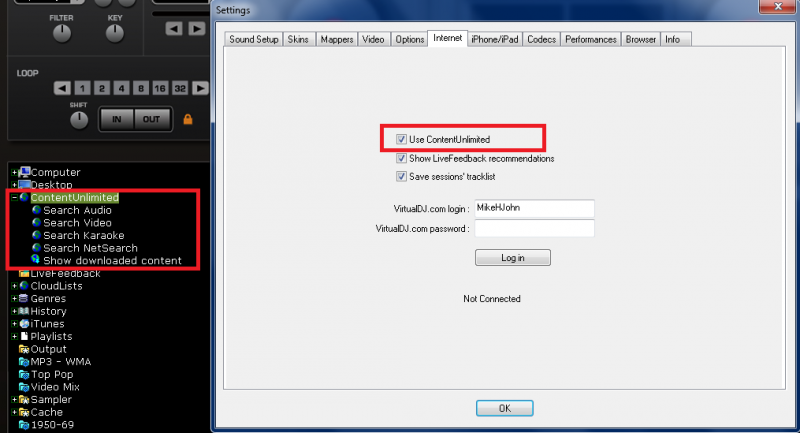Uncheck Use ContentUnlimited checkbox

click(402, 139)
